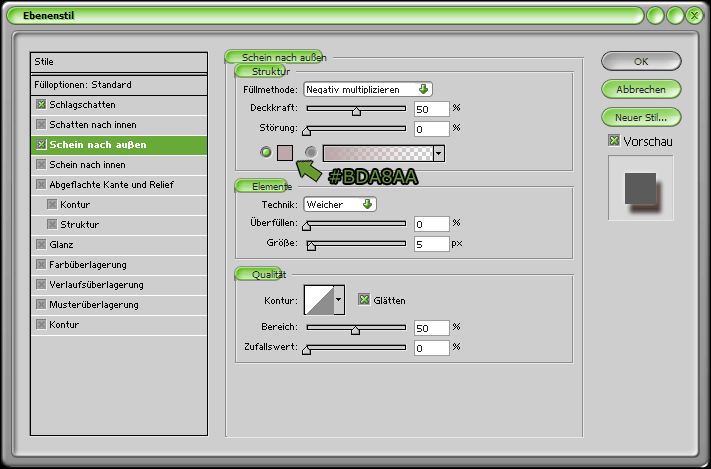Open the Technik dropdown
Screen dimensions: 711x469
point(340,205)
